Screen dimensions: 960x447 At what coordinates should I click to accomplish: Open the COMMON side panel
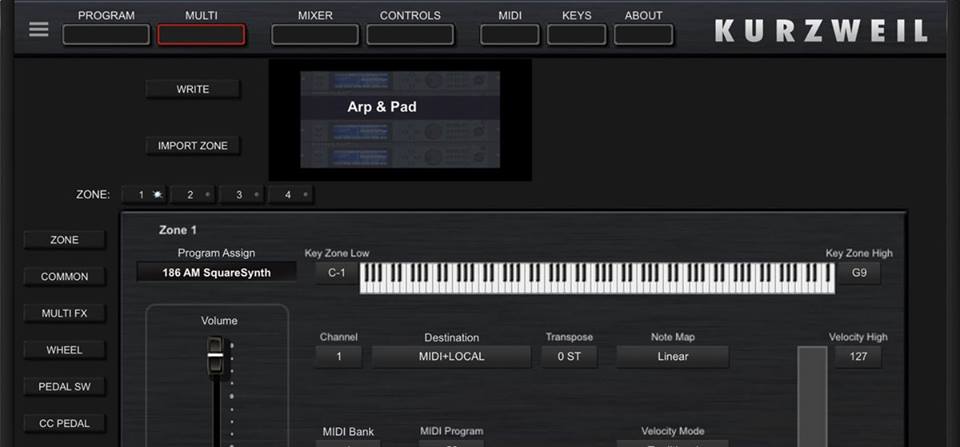(x=64, y=277)
